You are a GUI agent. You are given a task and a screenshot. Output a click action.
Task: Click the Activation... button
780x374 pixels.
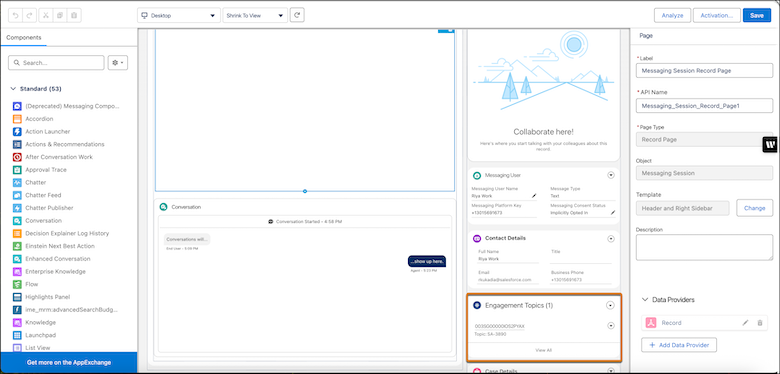click(x=716, y=15)
